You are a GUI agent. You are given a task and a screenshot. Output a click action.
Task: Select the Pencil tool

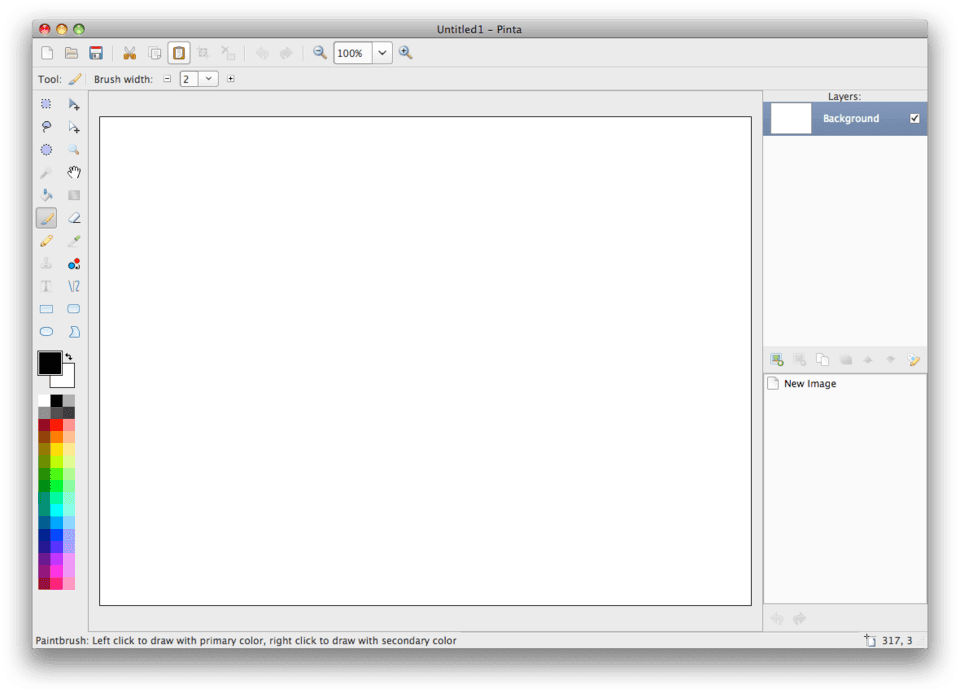46,241
